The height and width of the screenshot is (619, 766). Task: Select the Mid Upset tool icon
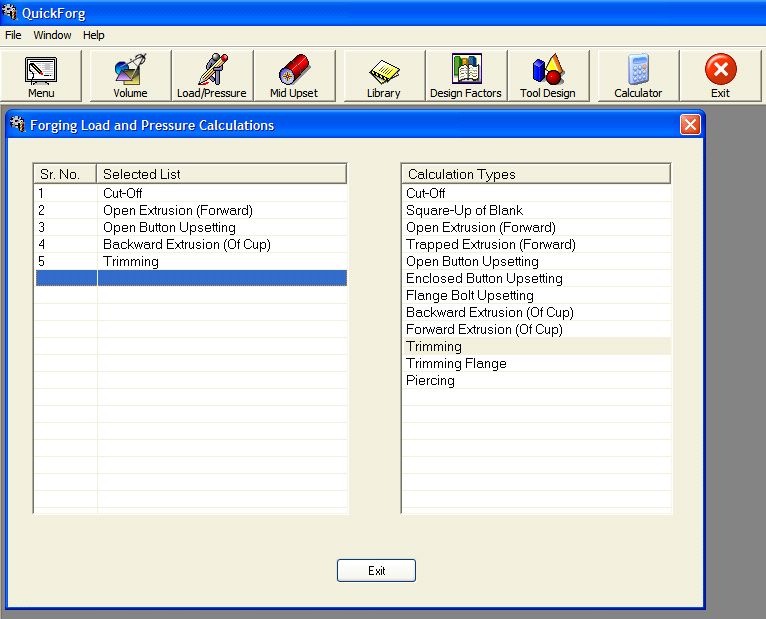[x=294, y=77]
